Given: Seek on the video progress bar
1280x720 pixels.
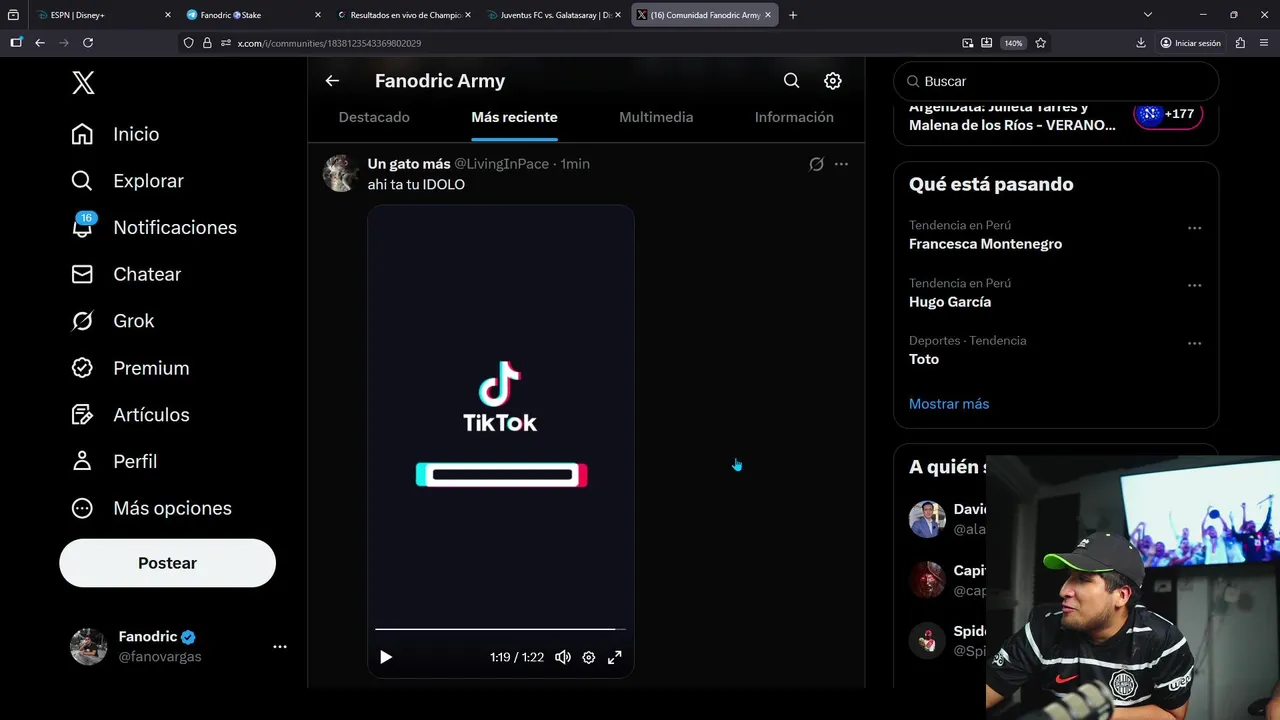Looking at the screenshot, I should tap(500, 629).
